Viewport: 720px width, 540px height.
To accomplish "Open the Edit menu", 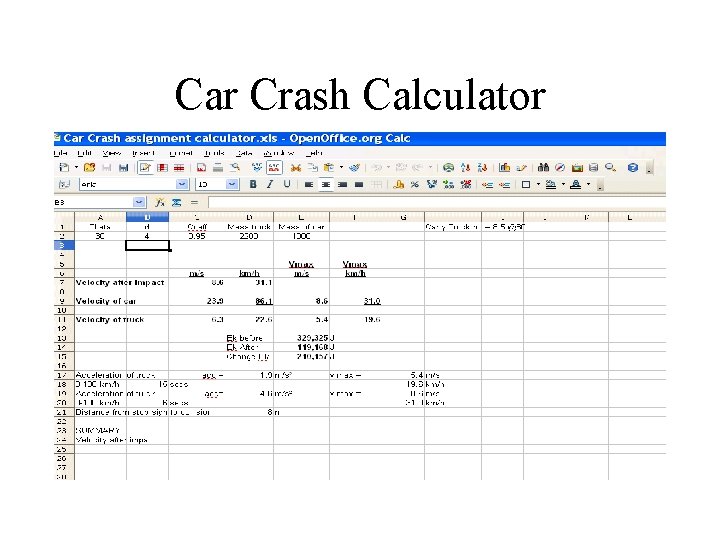I will tap(84, 153).
